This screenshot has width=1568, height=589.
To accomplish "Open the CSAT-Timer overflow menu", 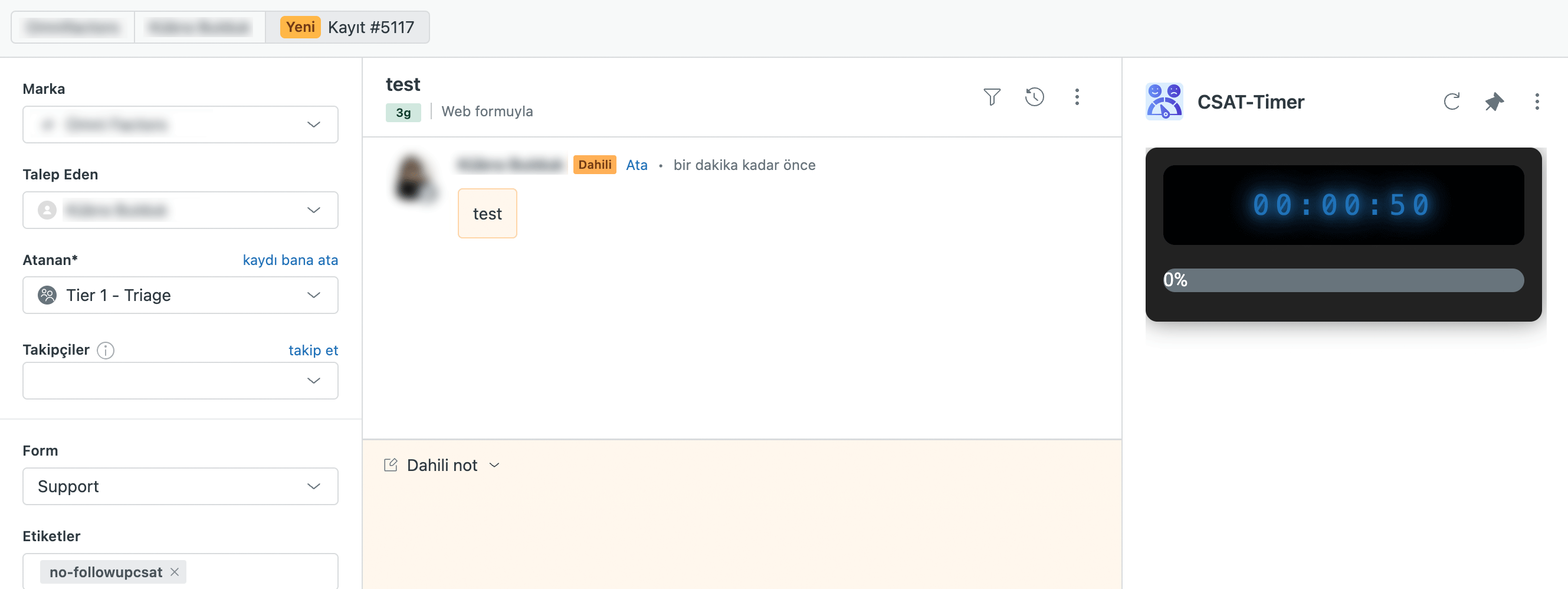I will pyautogui.click(x=1537, y=102).
